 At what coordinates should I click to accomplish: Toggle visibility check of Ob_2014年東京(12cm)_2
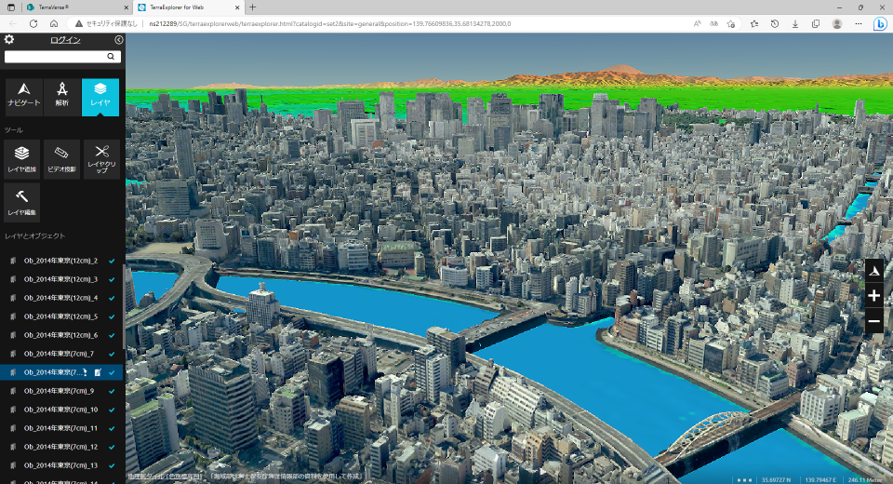pyautogui.click(x=112, y=261)
